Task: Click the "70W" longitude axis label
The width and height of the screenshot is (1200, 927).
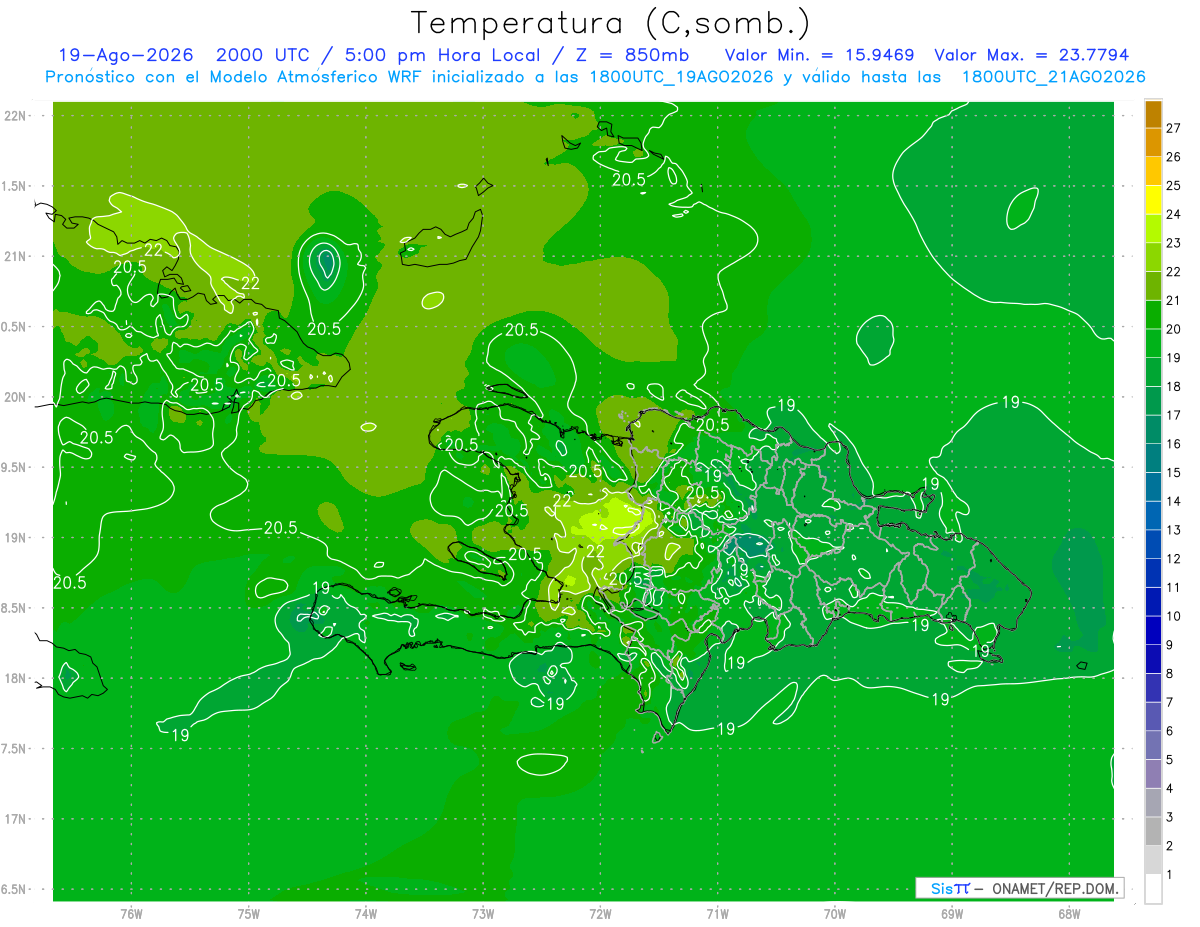Action: (x=835, y=914)
